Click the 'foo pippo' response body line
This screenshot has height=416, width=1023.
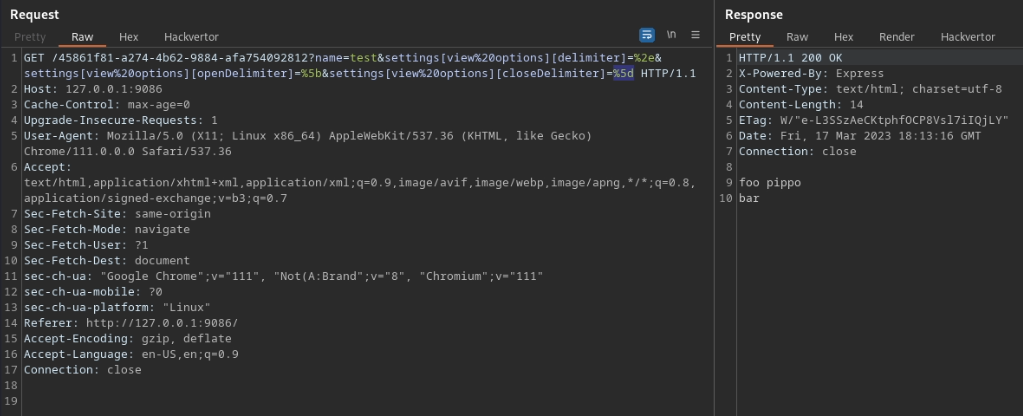[770, 183]
